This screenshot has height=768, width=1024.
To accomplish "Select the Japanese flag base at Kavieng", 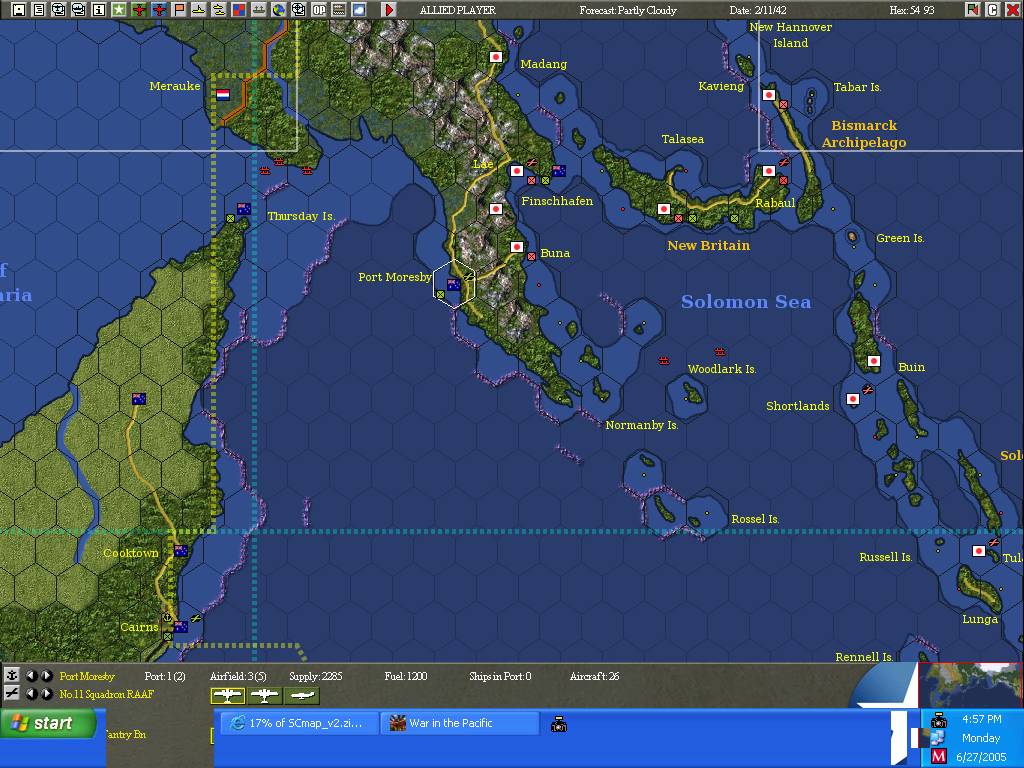I will [769, 95].
